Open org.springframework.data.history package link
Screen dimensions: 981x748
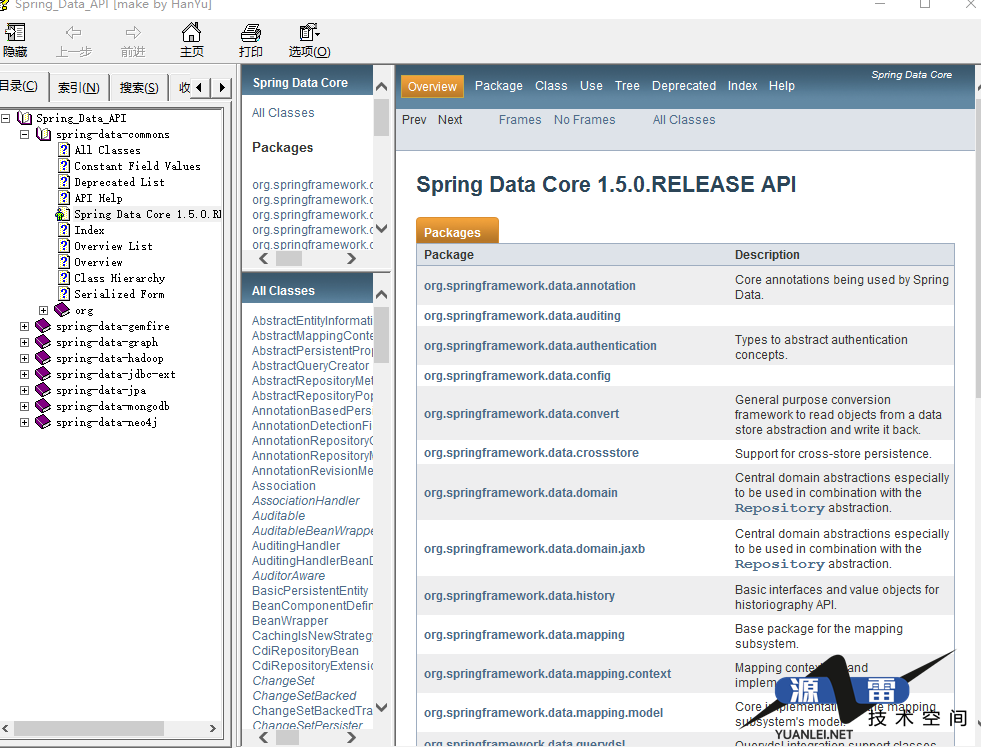(x=519, y=596)
